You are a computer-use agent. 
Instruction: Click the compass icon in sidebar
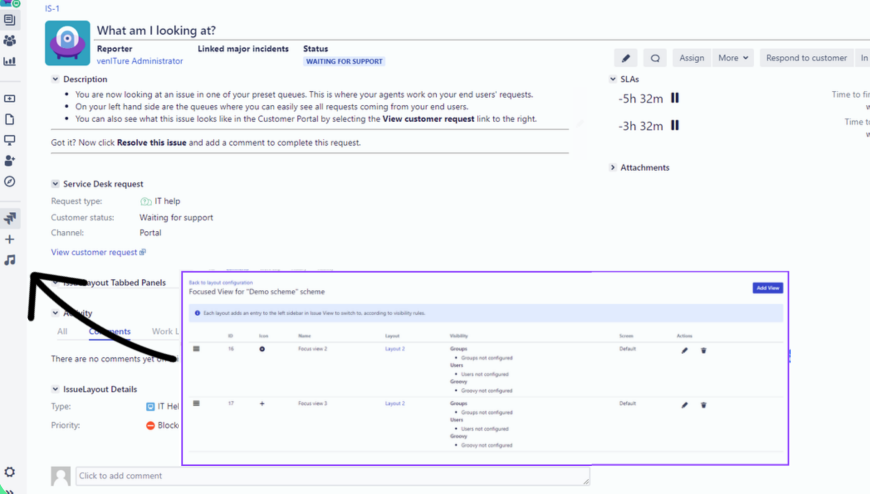[x=9, y=182]
